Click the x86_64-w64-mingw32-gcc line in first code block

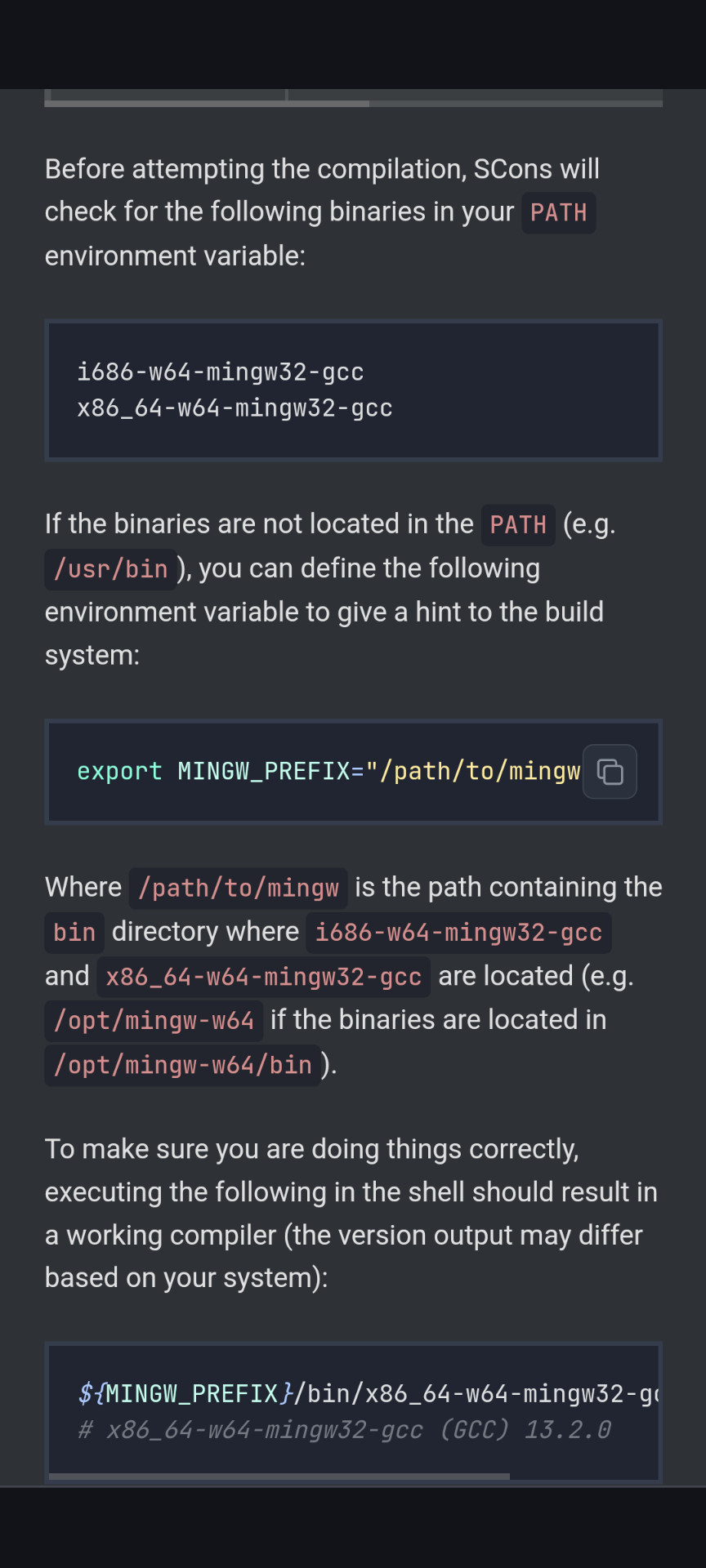[x=235, y=408]
